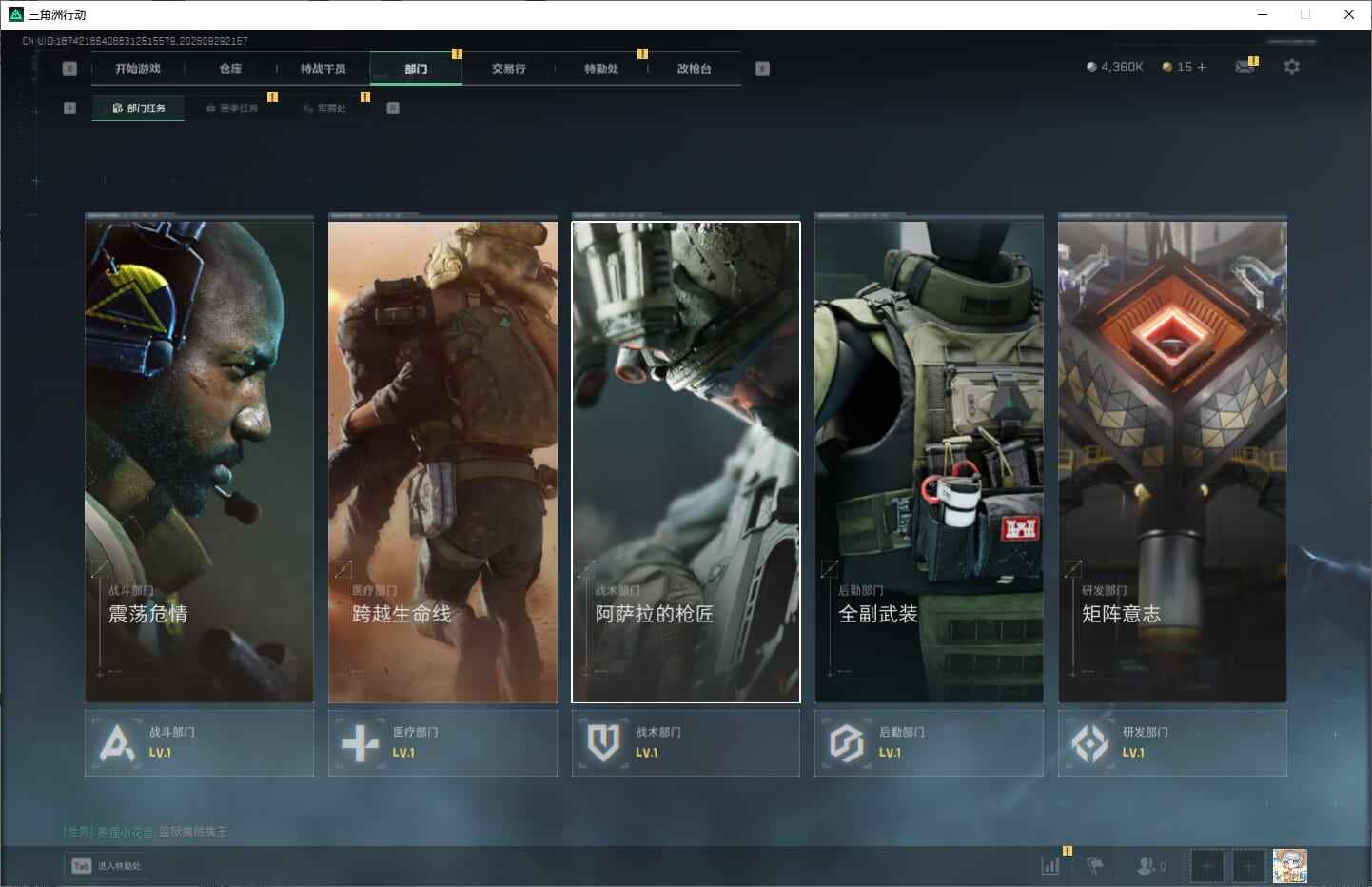The width and height of the screenshot is (1372, 887).
Task: Open the bar chart stats icon
Action: tap(1050, 866)
